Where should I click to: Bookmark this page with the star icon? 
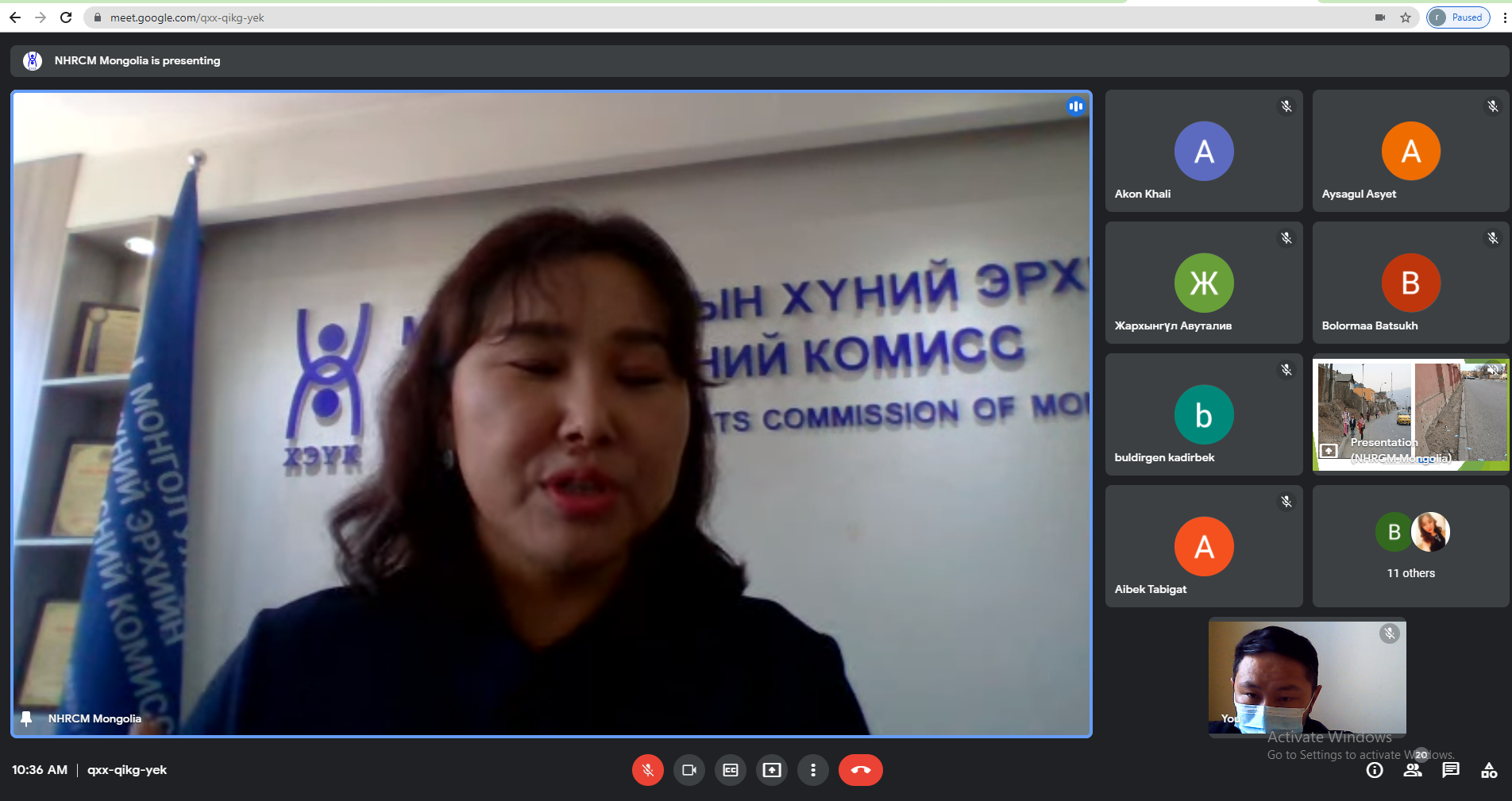1406,17
